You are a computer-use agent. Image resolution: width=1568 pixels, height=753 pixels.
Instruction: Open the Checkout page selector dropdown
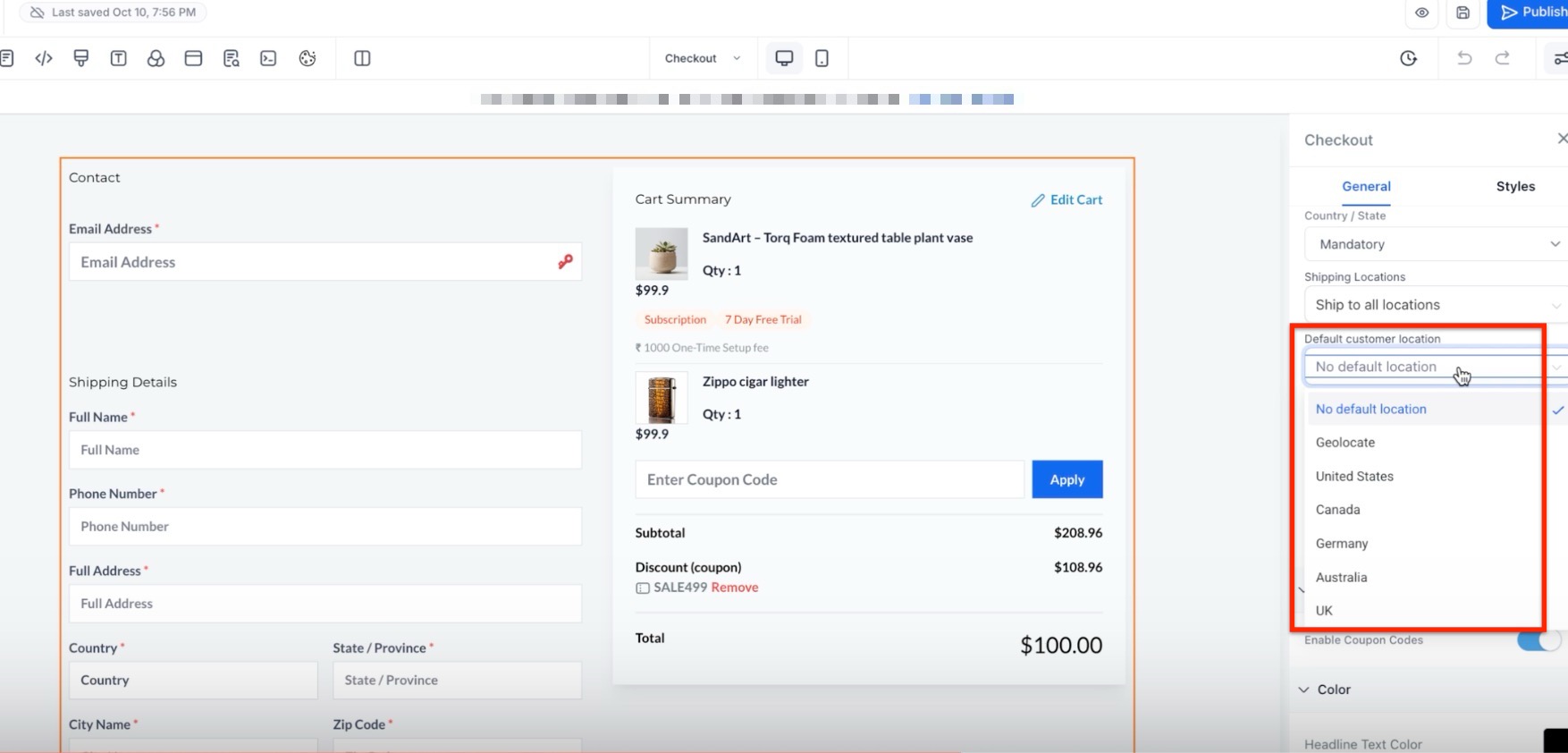(703, 59)
